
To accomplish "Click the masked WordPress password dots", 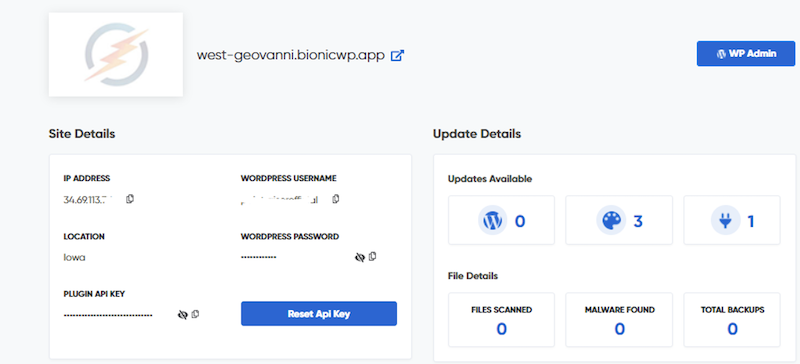I will (x=259, y=257).
